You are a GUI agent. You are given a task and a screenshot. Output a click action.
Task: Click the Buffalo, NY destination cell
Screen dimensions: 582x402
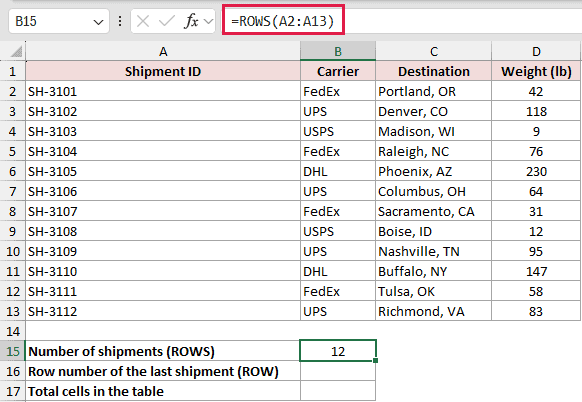[x=434, y=272]
